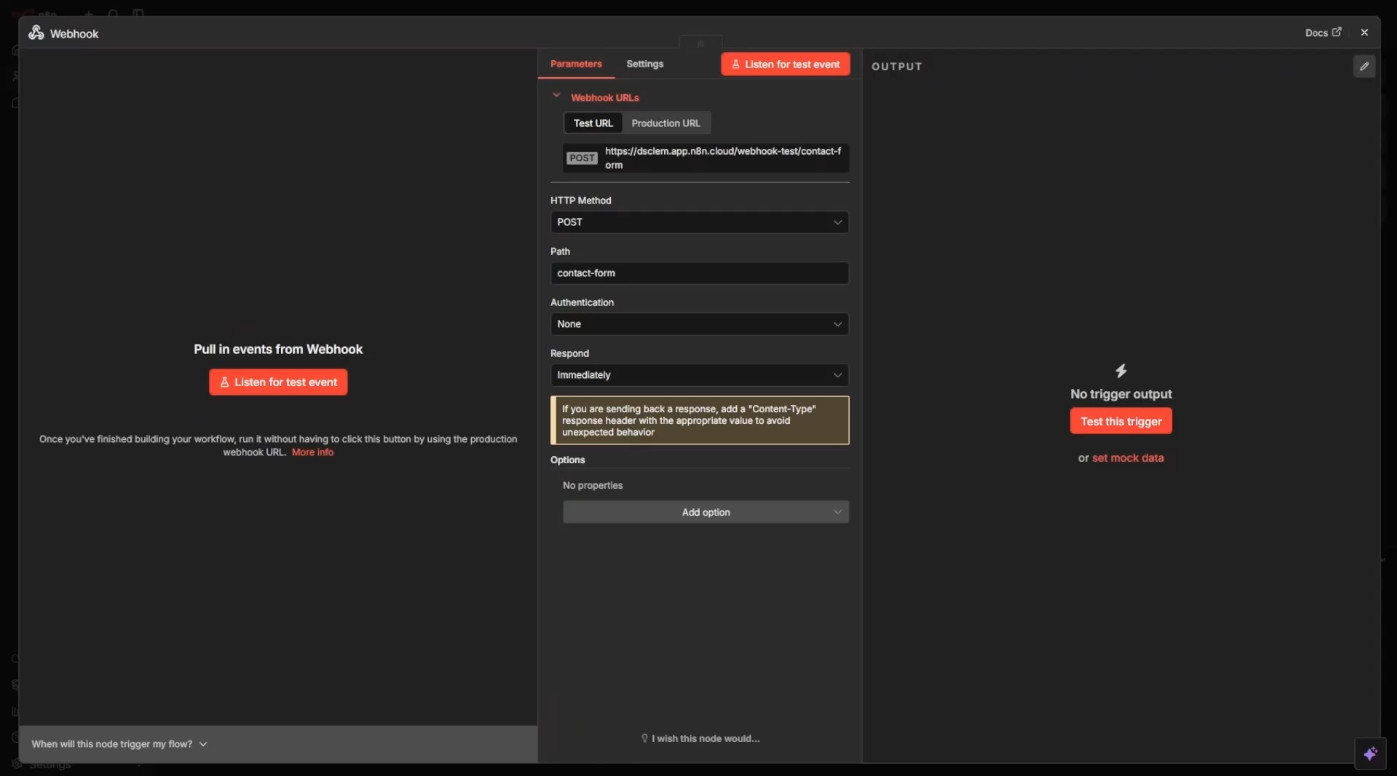Viewport: 1397px width, 776px height.
Task: Click the POST method badge beside URL
Action: coord(582,158)
